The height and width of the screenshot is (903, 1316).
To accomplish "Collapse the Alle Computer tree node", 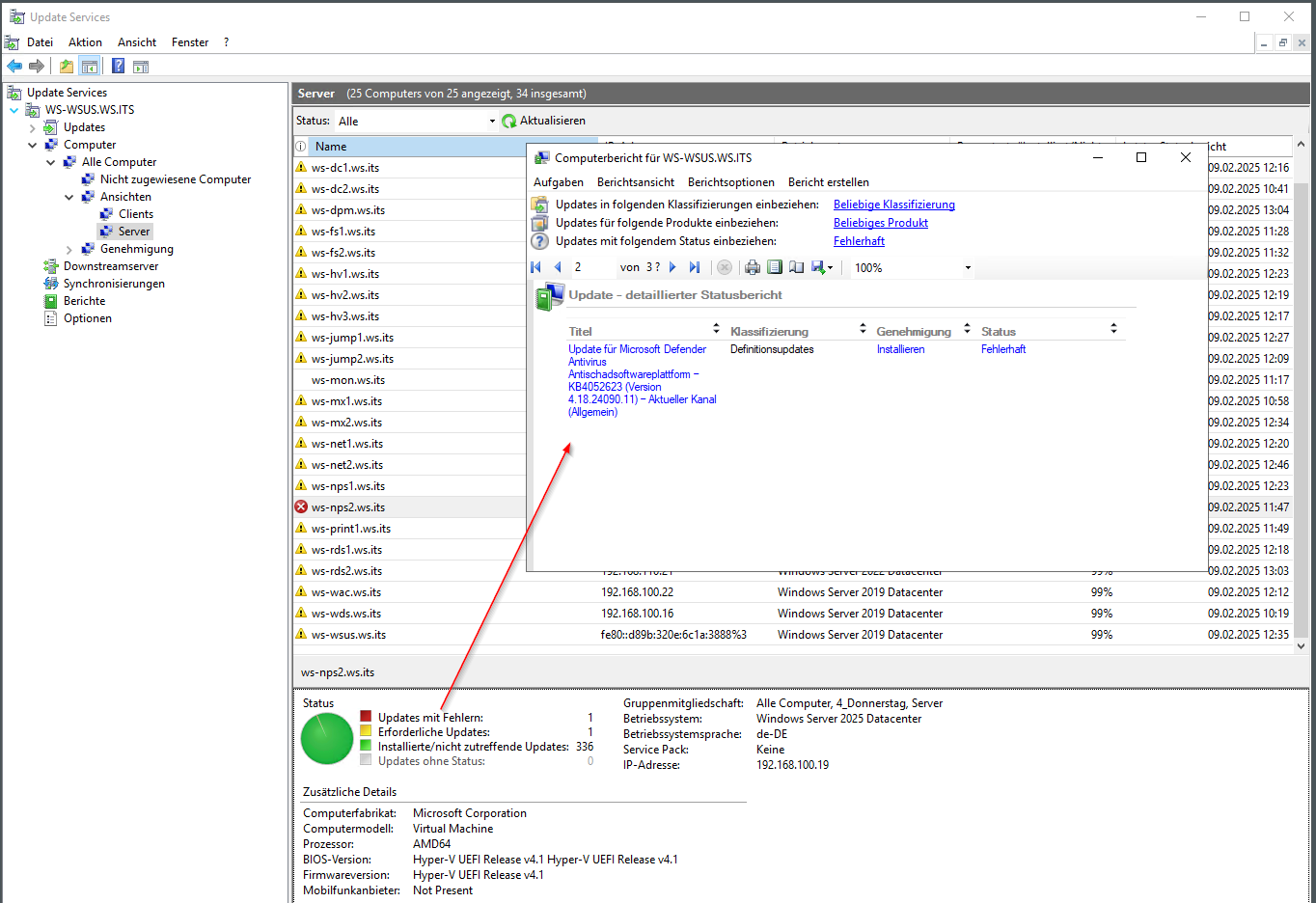I will 51,162.
